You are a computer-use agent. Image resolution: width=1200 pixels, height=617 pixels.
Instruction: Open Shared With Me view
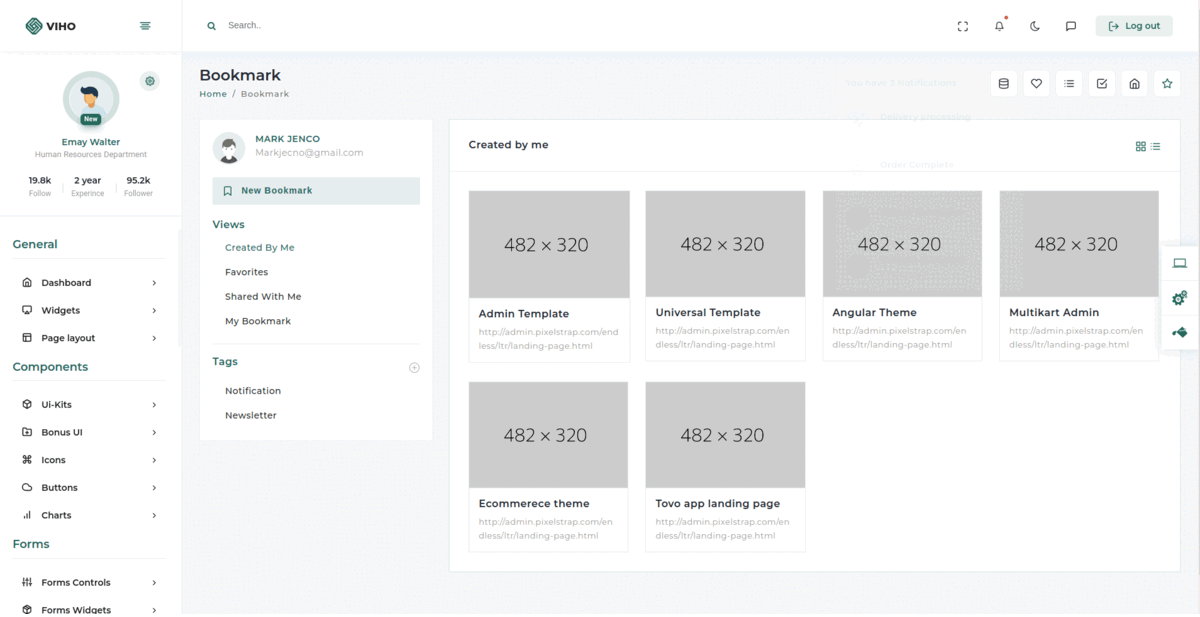pyautogui.click(x=263, y=297)
